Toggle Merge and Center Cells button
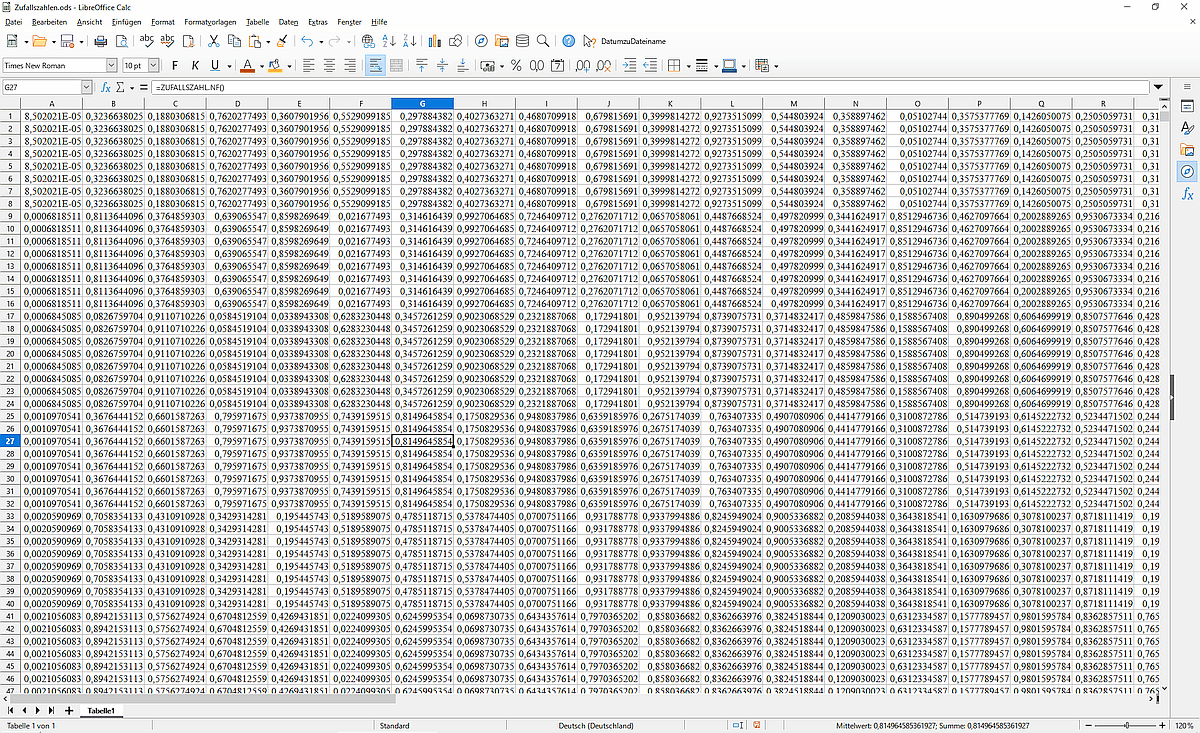The image size is (1200, 733). tap(396, 65)
